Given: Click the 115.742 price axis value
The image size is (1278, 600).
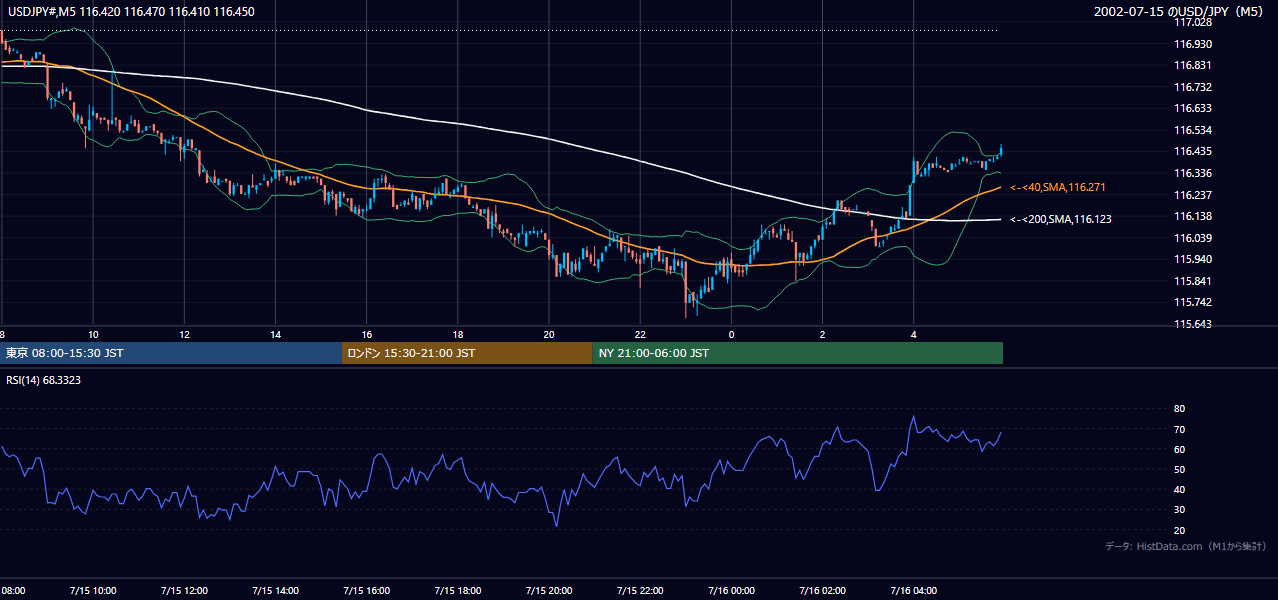Looking at the screenshot, I should pos(1194,302).
